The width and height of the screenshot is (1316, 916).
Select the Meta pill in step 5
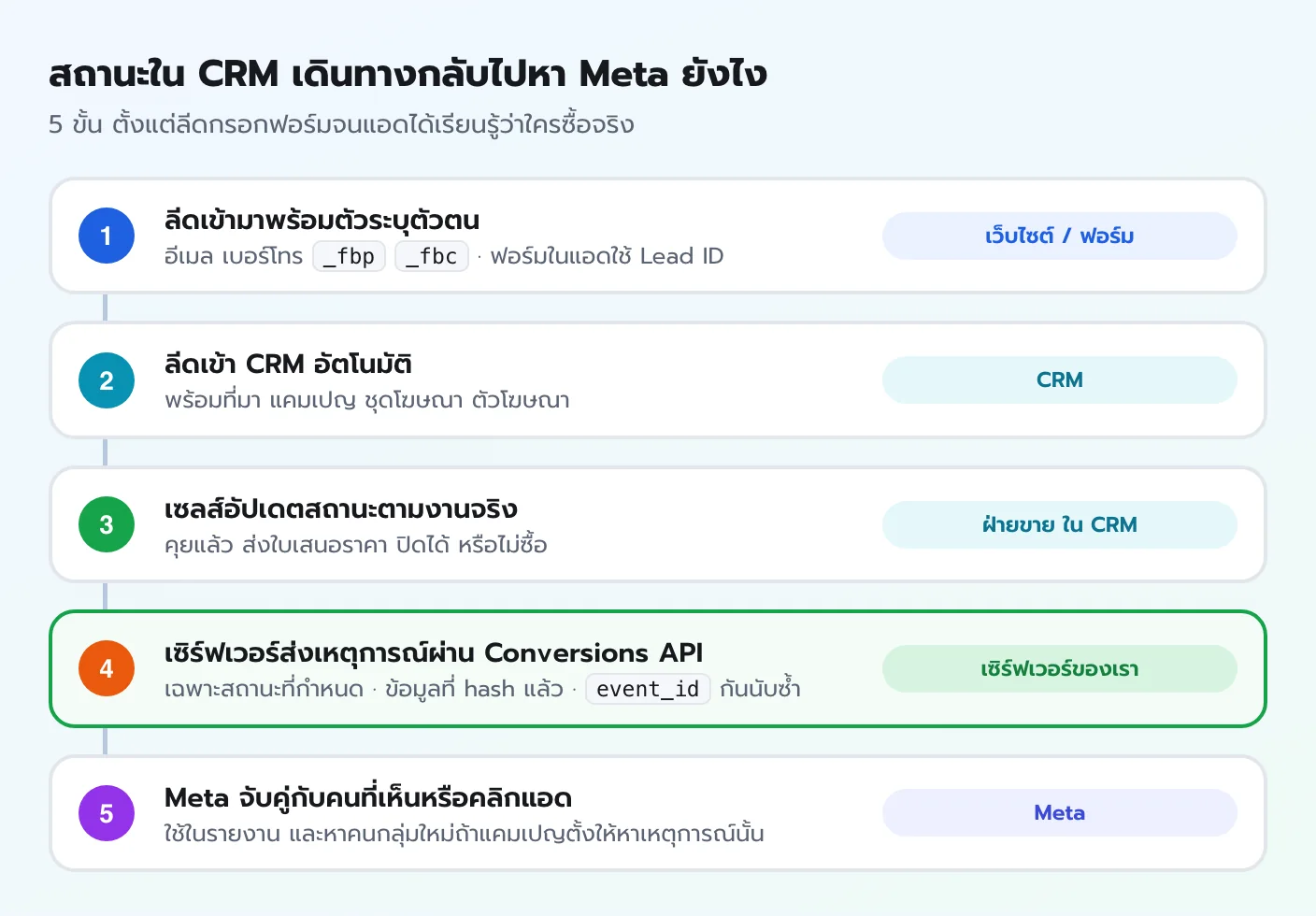1059,813
